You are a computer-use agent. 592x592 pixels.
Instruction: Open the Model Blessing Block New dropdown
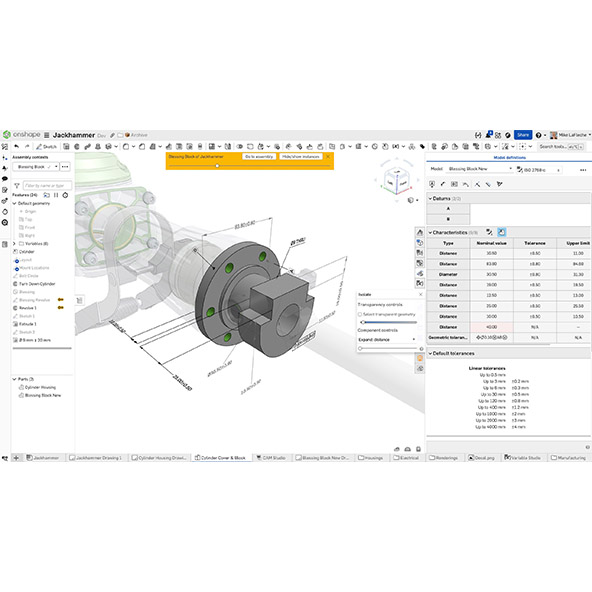click(x=479, y=169)
